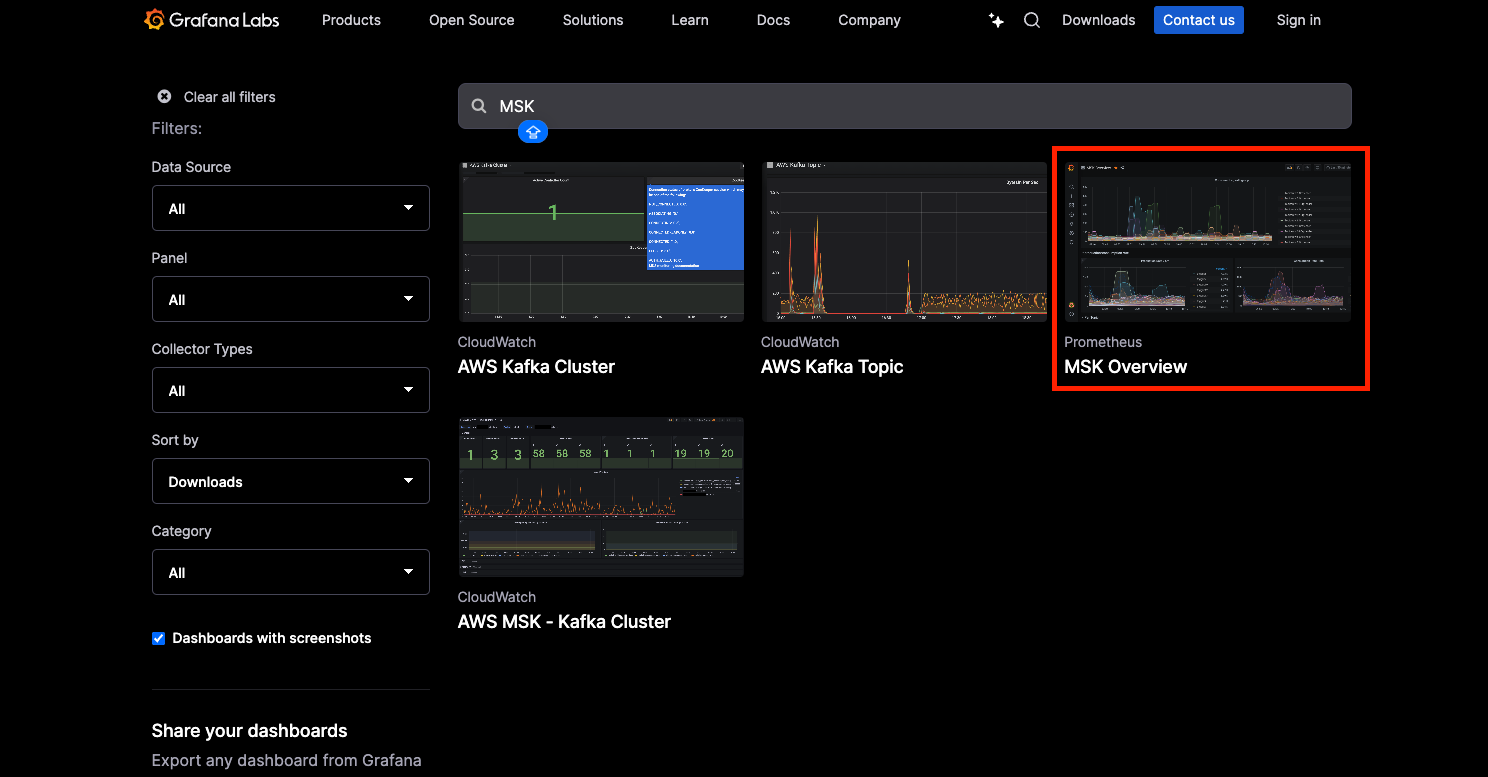Viewport: 1488px width, 777px height.
Task: Open the AI sparkle assistant icon
Action: [x=996, y=20]
